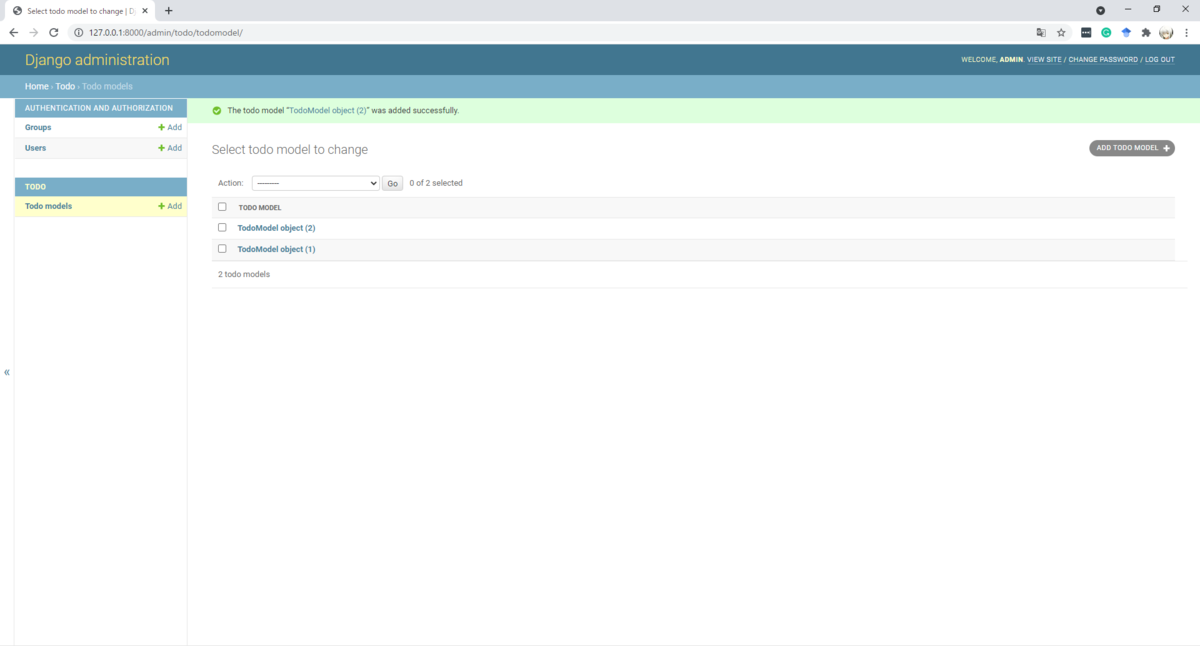
Task: Click the green plus Add next to Users
Action: (170, 148)
